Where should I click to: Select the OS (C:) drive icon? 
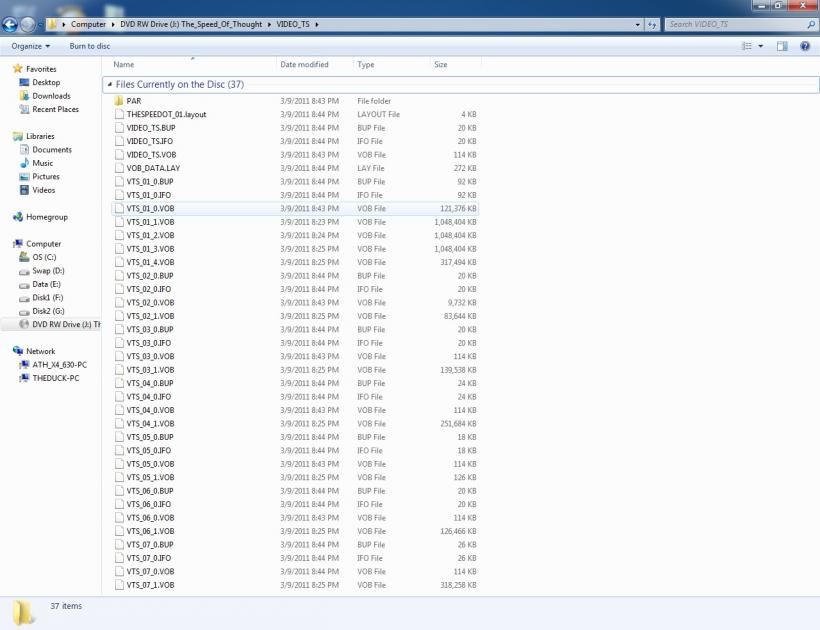pyautogui.click(x=24, y=257)
